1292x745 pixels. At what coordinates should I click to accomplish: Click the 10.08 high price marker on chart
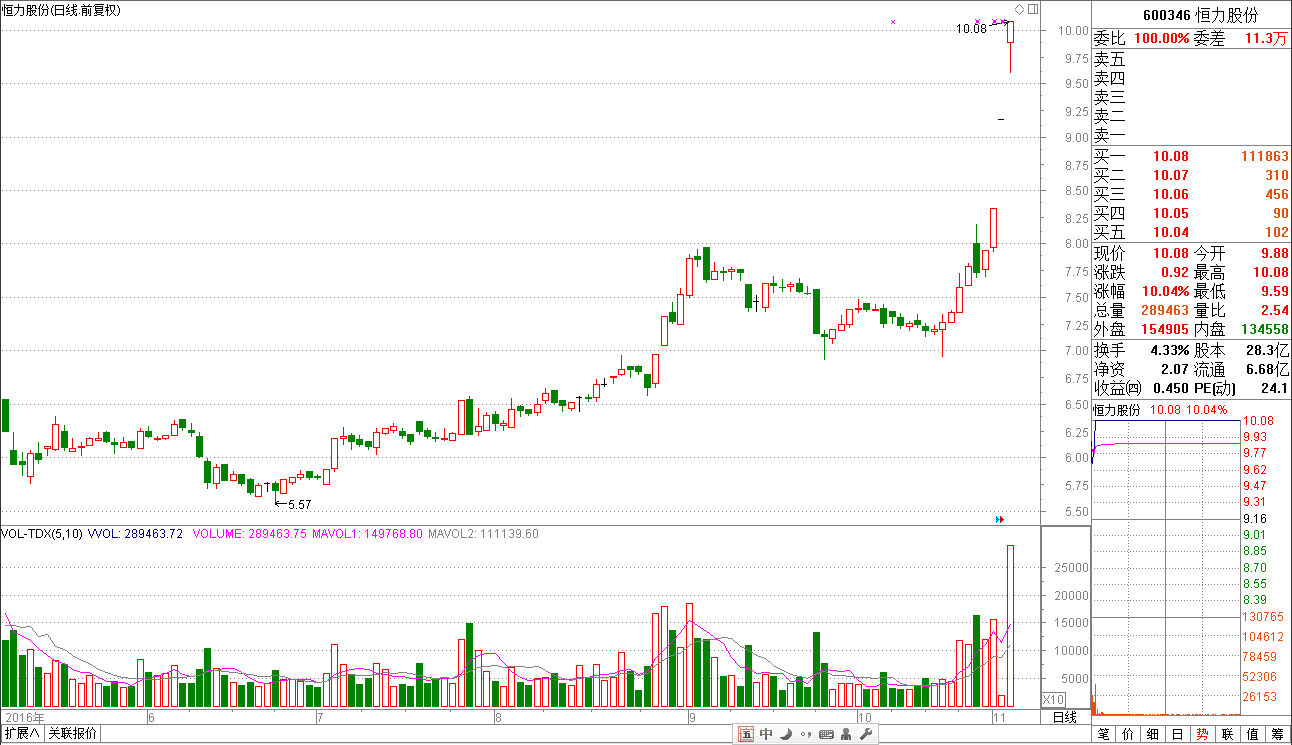tap(971, 29)
